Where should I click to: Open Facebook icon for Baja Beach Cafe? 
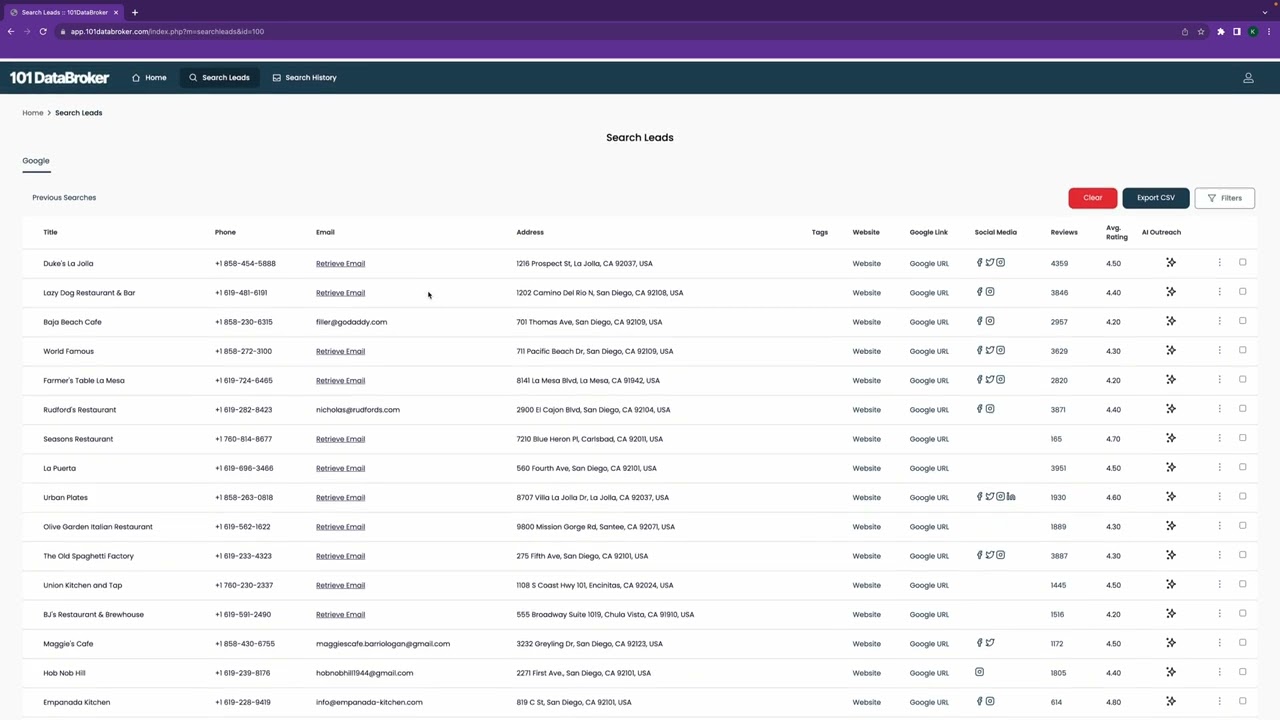[980, 321]
